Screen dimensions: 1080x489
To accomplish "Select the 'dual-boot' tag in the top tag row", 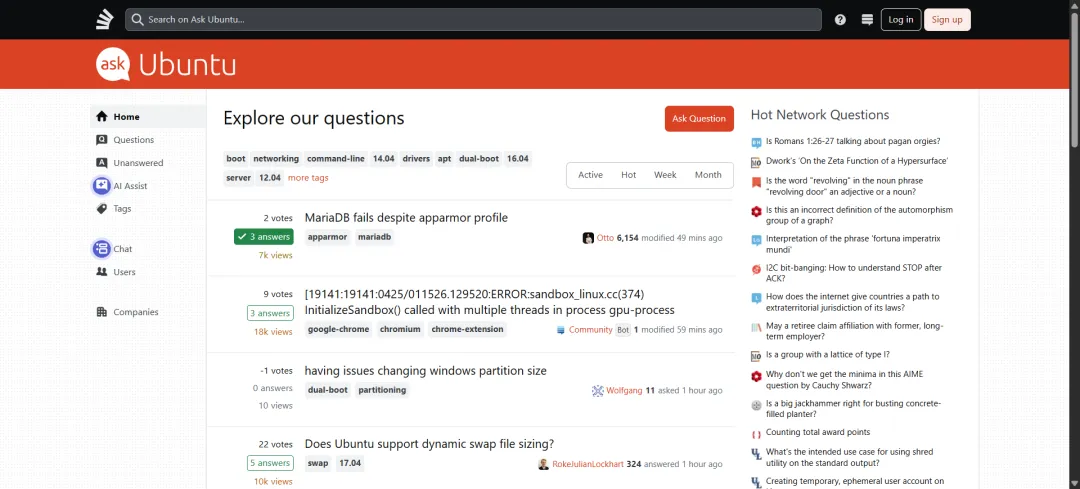I will click(479, 158).
